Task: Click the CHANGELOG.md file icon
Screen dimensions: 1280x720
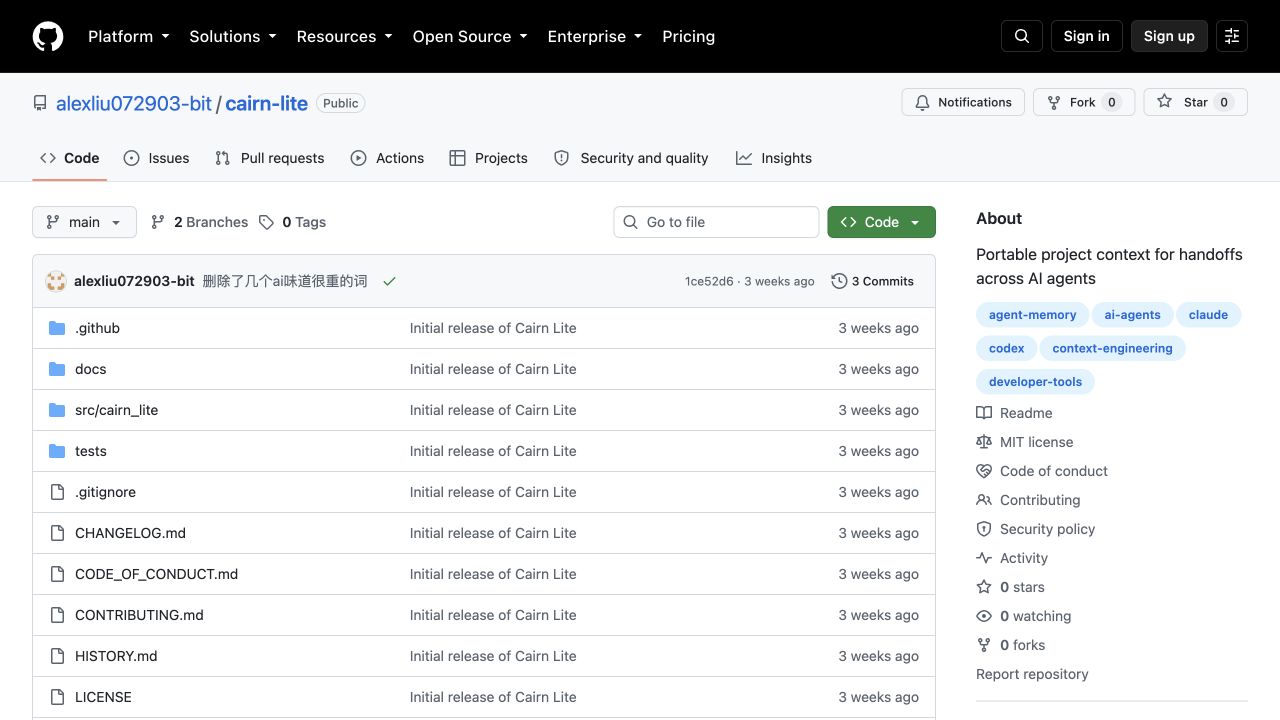Action: (x=57, y=533)
